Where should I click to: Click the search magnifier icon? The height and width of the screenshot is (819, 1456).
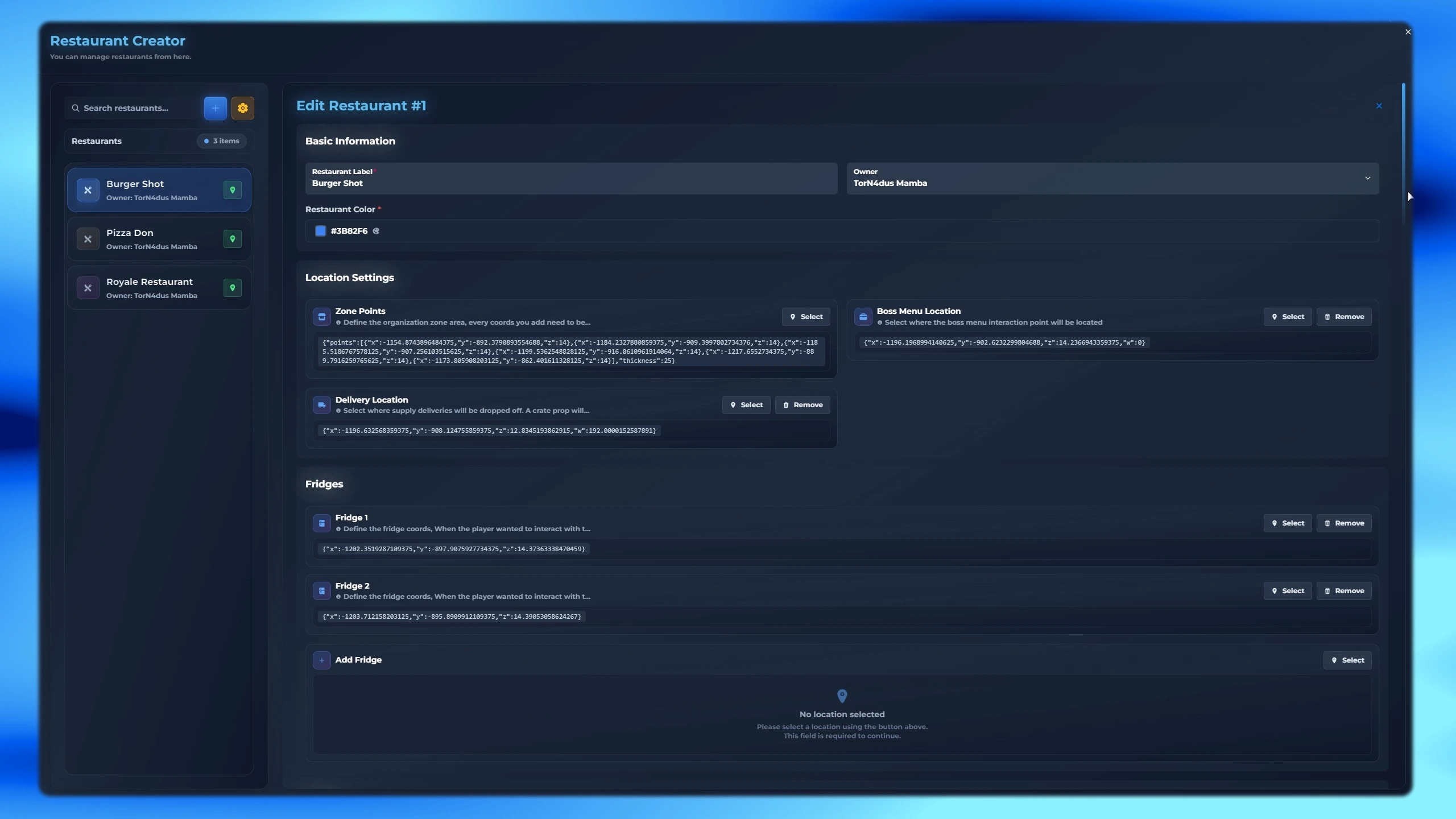tap(75, 108)
